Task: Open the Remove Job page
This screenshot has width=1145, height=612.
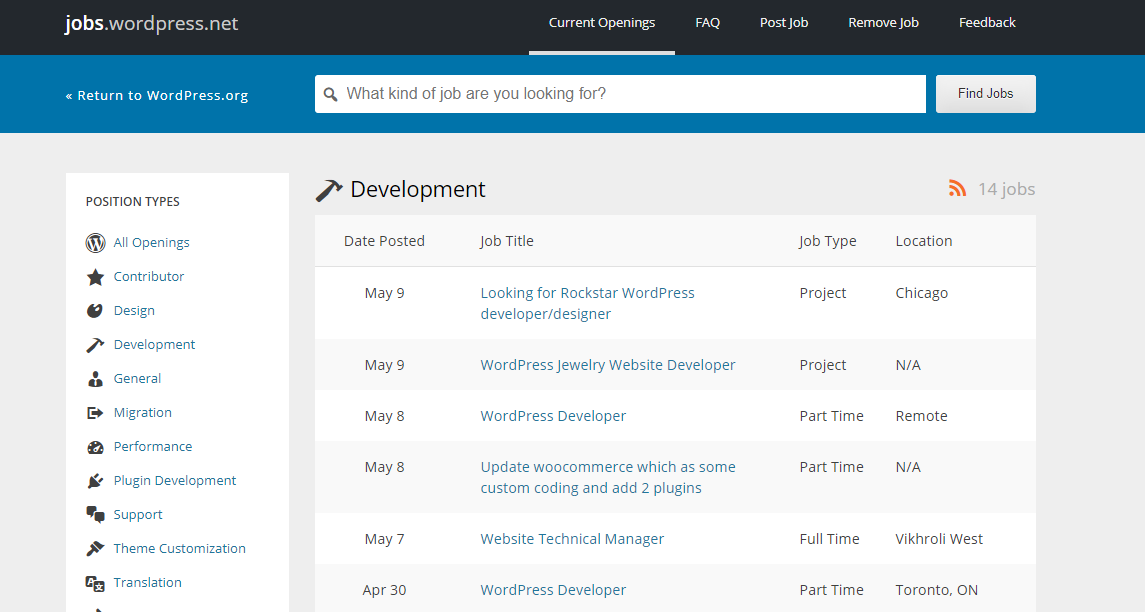Action: pyautogui.click(x=883, y=23)
